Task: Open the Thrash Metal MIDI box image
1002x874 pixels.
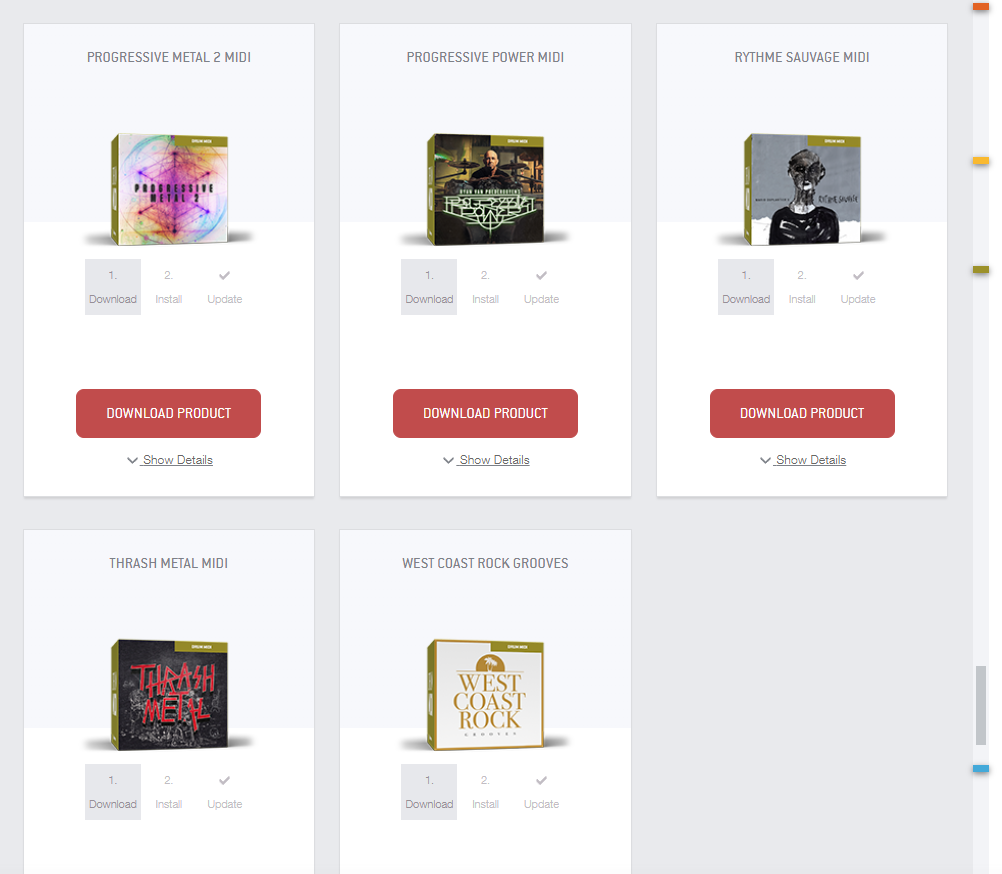Action: (x=169, y=694)
